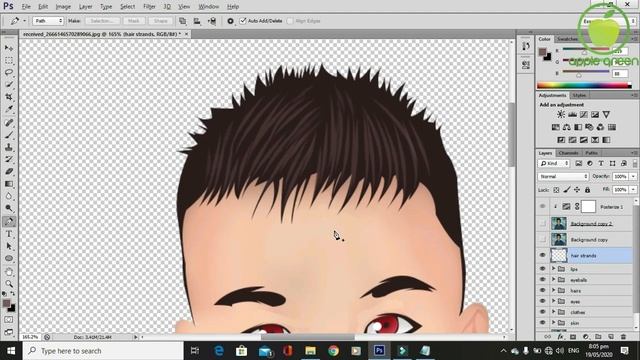Select the Lasso tool
This screenshot has width=640, height=360.
(9, 72)
